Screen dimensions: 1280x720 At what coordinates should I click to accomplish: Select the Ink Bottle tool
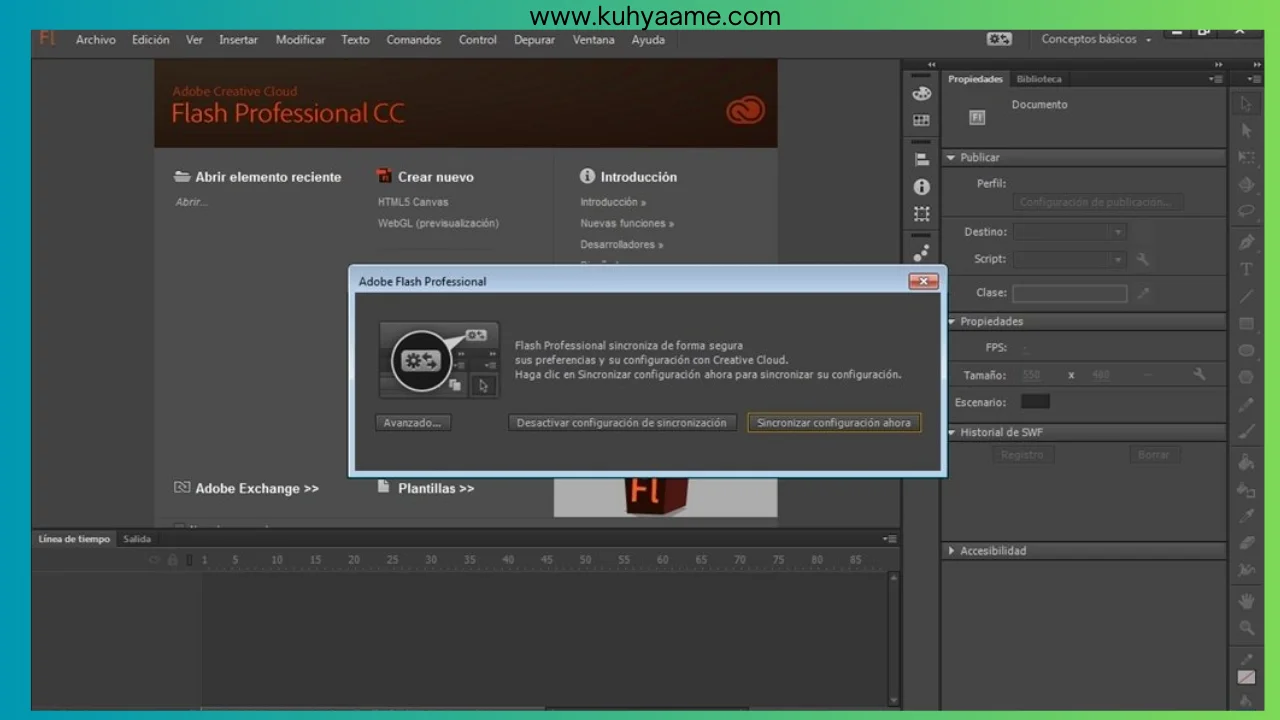pos(1246,489)
